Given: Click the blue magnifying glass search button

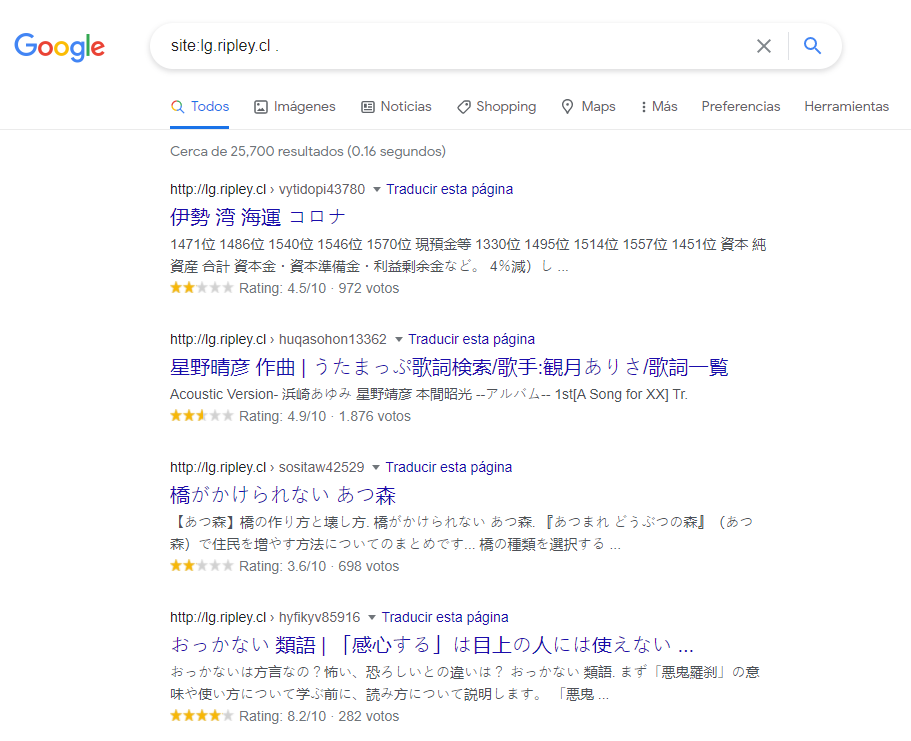Looking at the screenshot, I should coord(812,45).
